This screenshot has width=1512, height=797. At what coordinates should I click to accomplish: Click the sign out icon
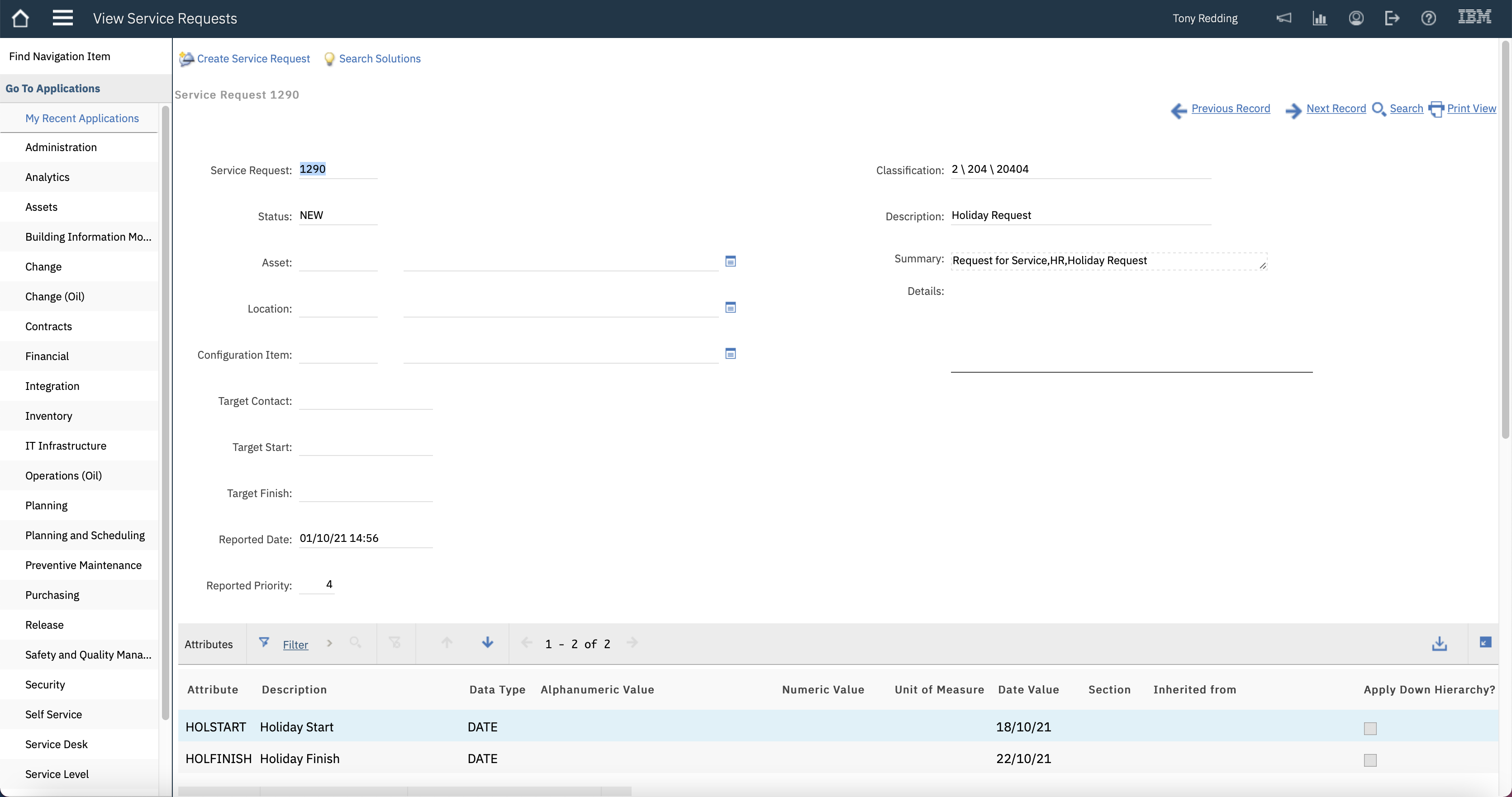point(1392,18)
